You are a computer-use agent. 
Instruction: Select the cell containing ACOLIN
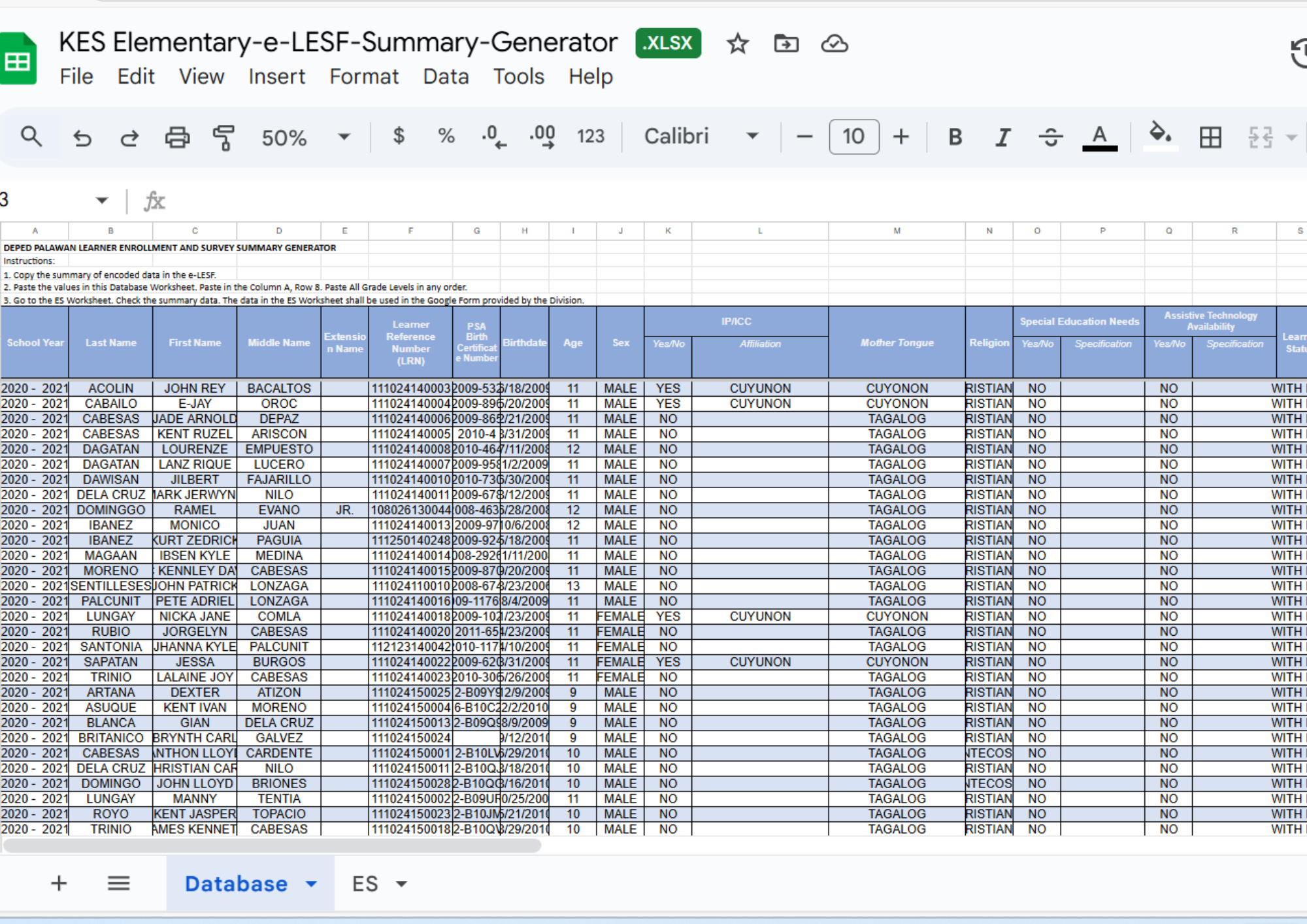110,388
